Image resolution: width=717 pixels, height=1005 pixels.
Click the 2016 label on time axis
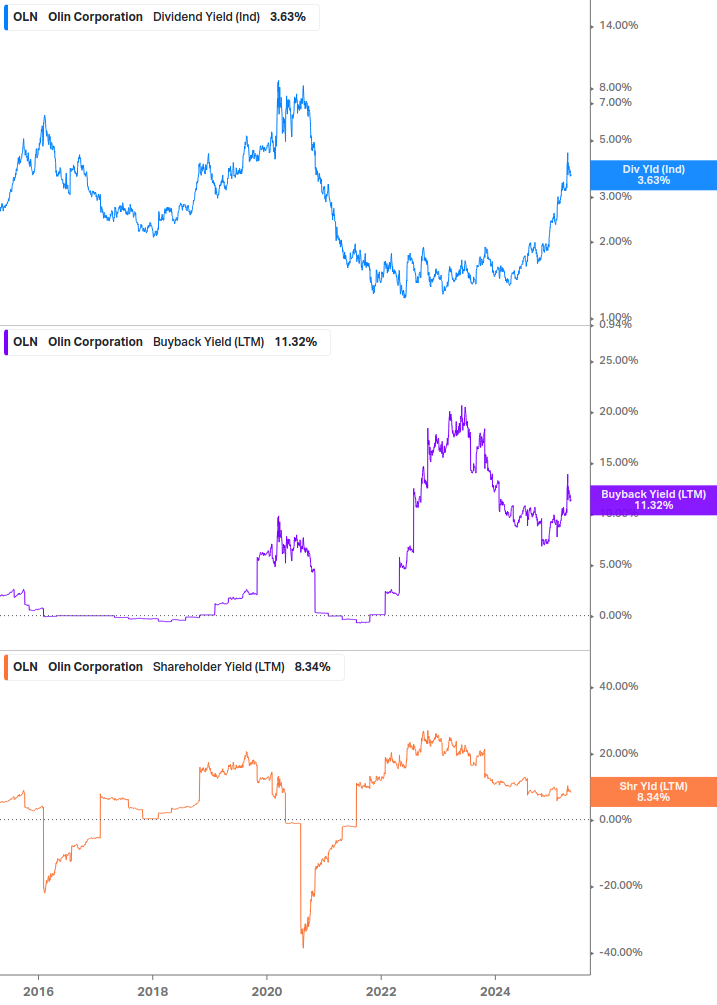[x=38, y=992]
